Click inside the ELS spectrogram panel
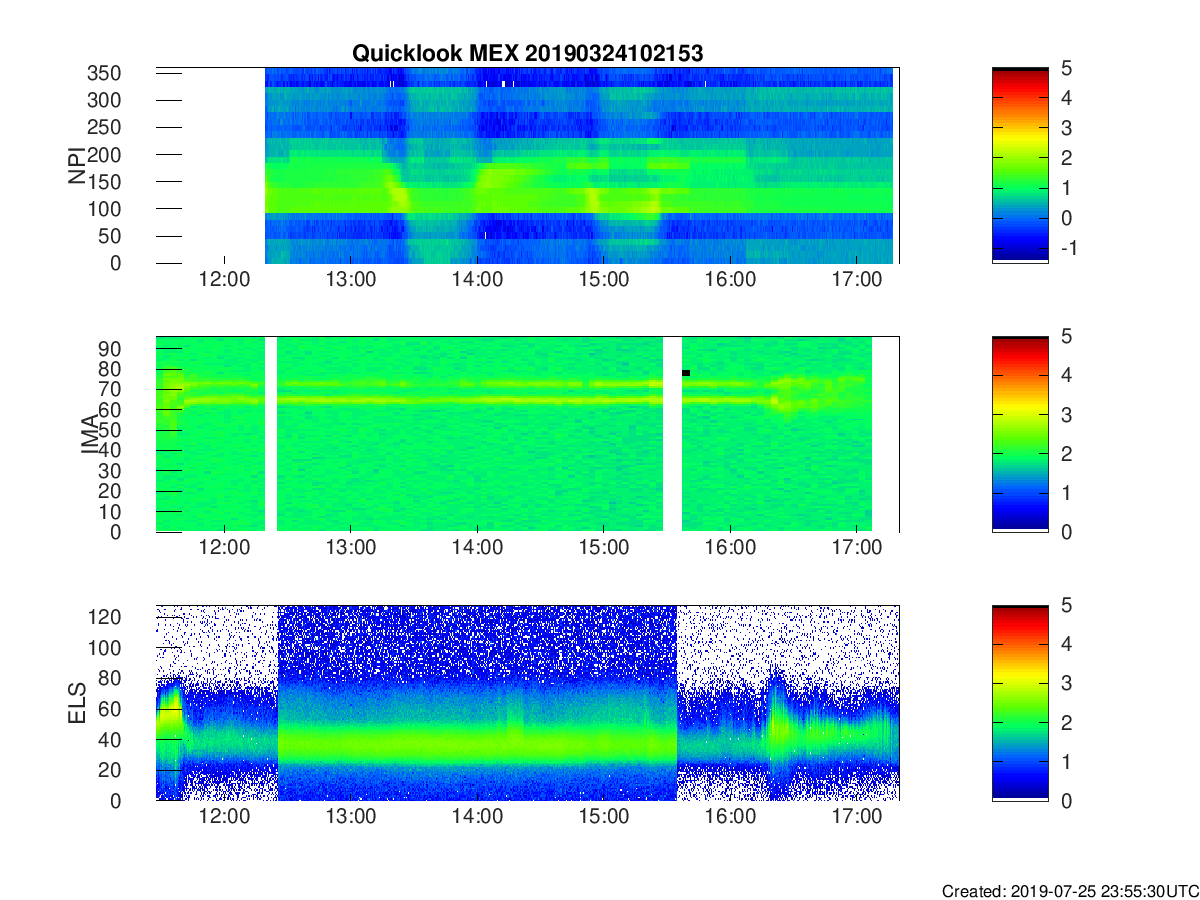 point(527,703)
